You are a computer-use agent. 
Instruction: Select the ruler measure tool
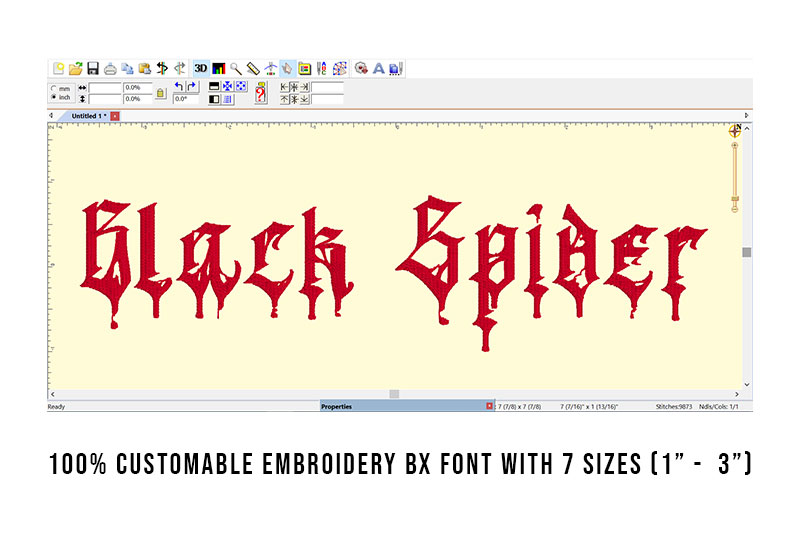click(x=253, y=68)
